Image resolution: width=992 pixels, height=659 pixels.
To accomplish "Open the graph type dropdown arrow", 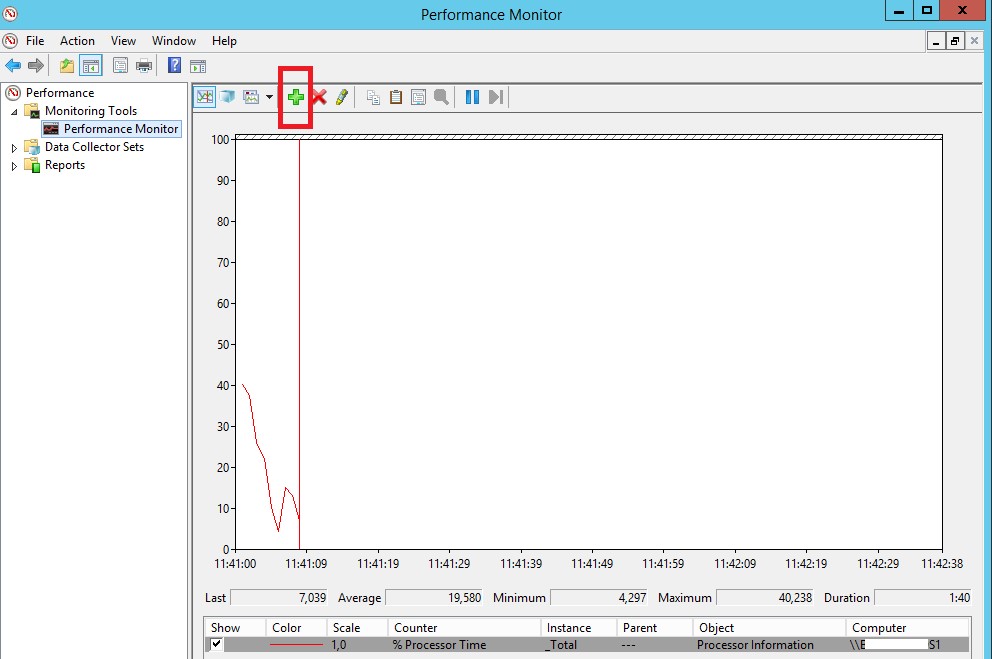I will pos(270,97).
